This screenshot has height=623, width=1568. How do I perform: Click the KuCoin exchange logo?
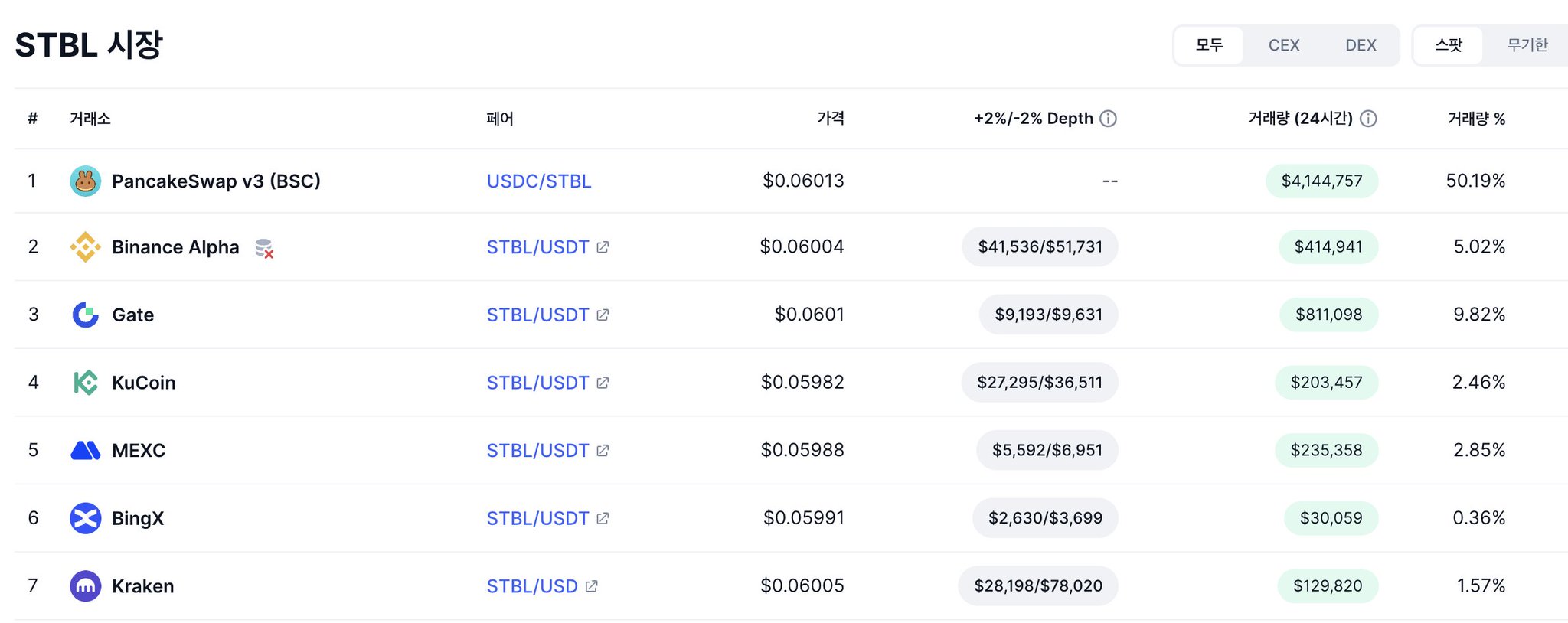pos(85,383)
